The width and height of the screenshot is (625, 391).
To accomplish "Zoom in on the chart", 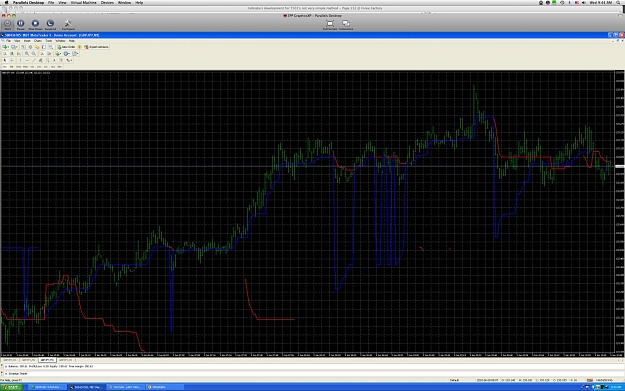I will tap(27, 53).
